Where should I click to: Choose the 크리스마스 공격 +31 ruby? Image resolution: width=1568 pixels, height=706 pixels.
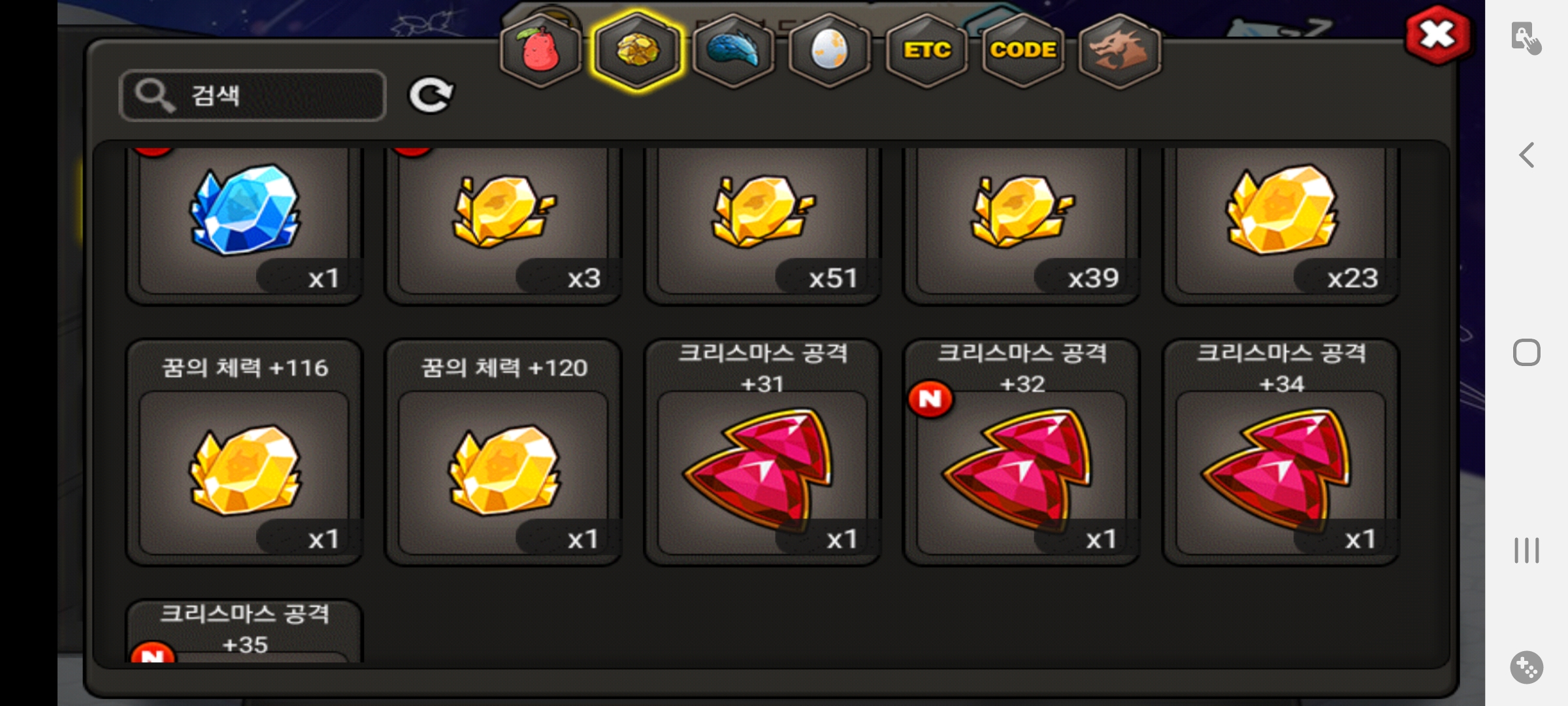[762, 452]
